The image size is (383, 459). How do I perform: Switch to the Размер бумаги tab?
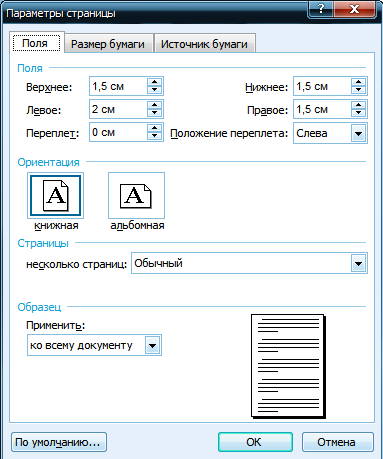(x=108, y=44)
